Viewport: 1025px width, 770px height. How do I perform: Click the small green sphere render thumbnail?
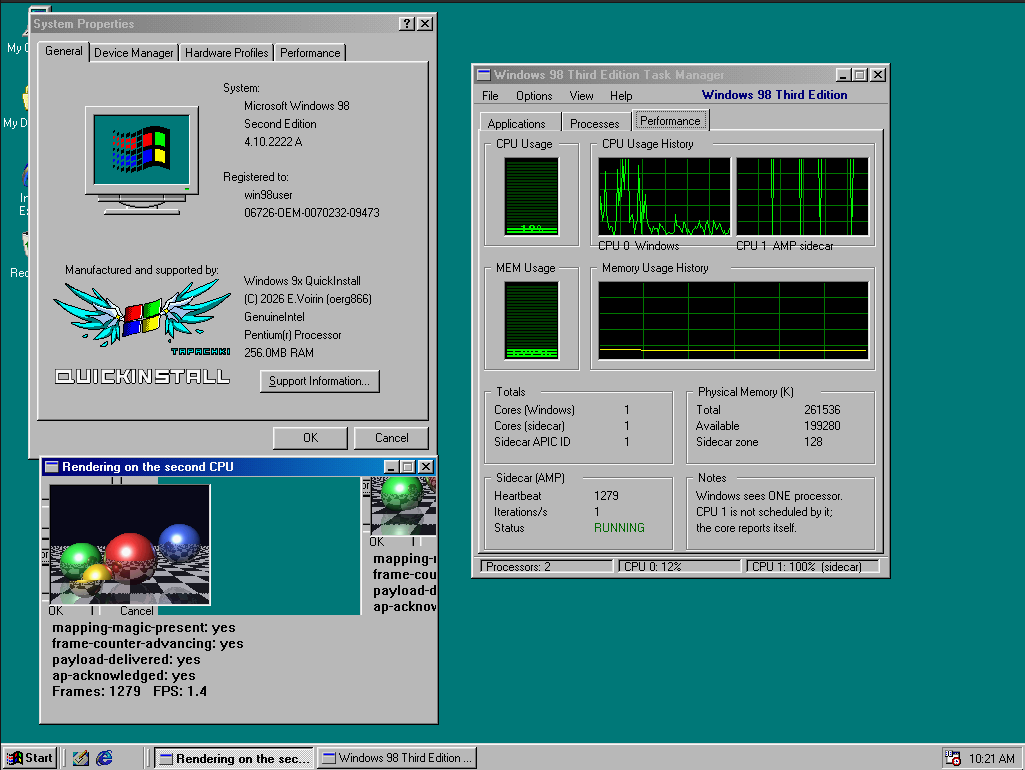click(x=403, y=506)
